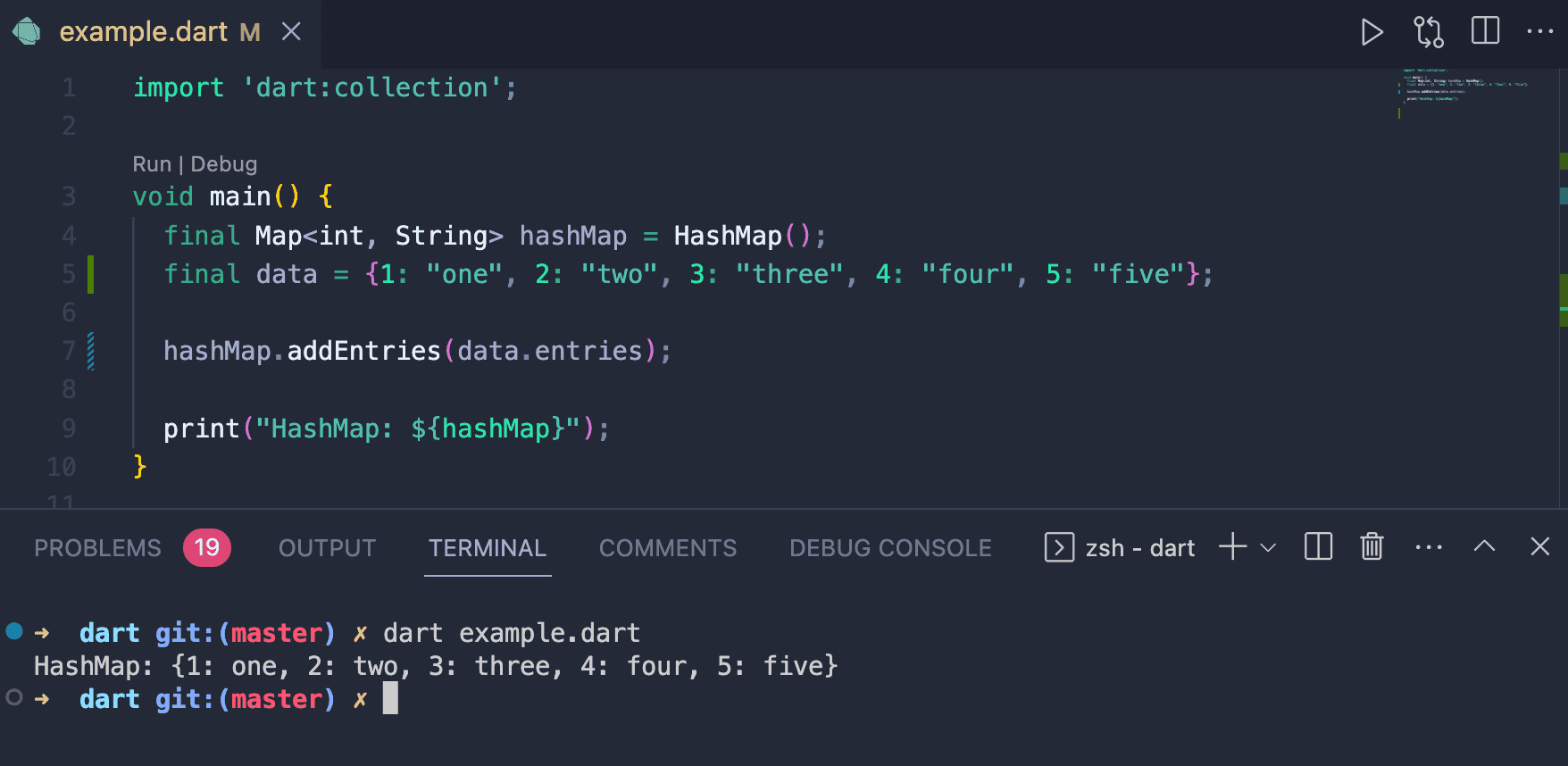Click the blue command decoration dot in terminal

point(14,631)
